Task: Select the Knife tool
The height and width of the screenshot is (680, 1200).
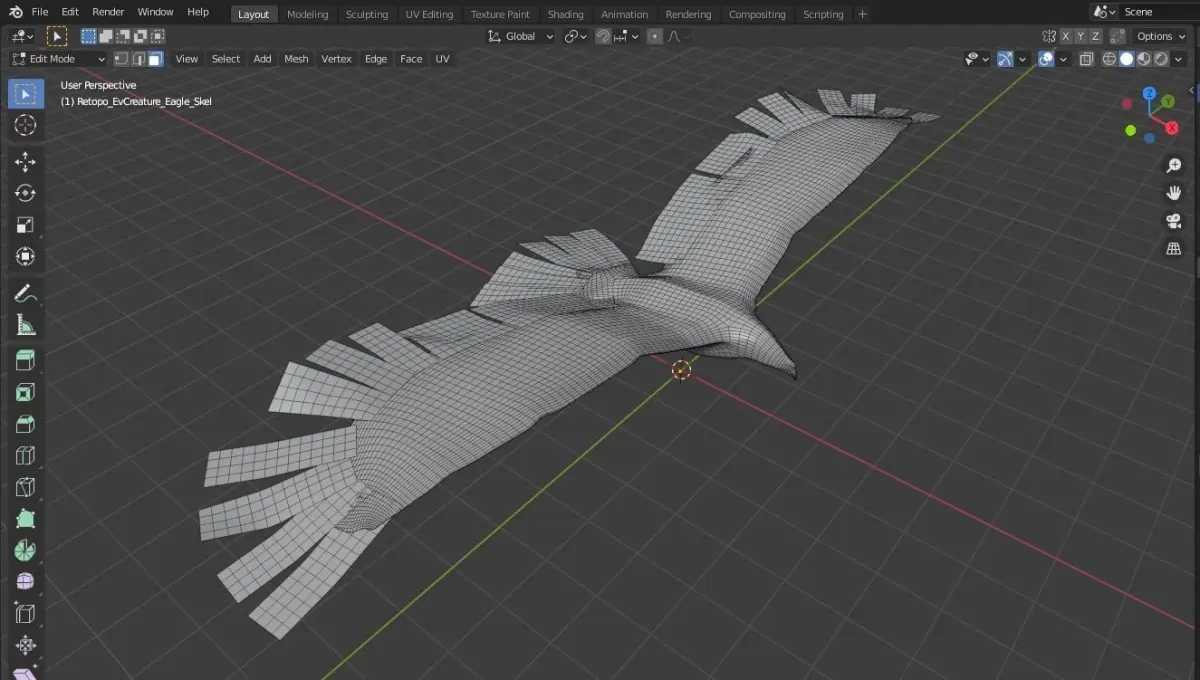Action: point(26,488)
